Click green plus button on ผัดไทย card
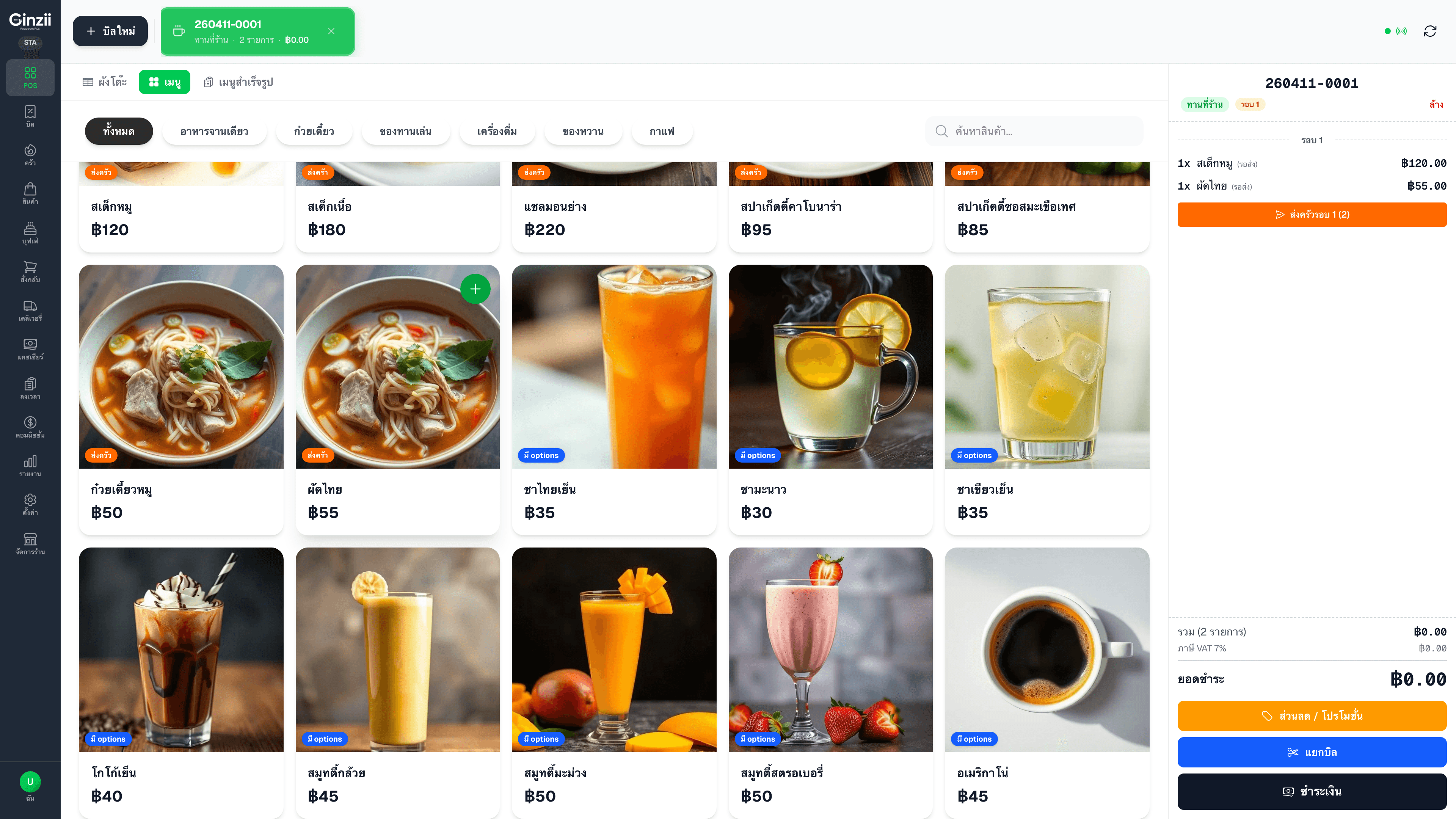The height and width of the screenshot is (819, 1456). 475,289
